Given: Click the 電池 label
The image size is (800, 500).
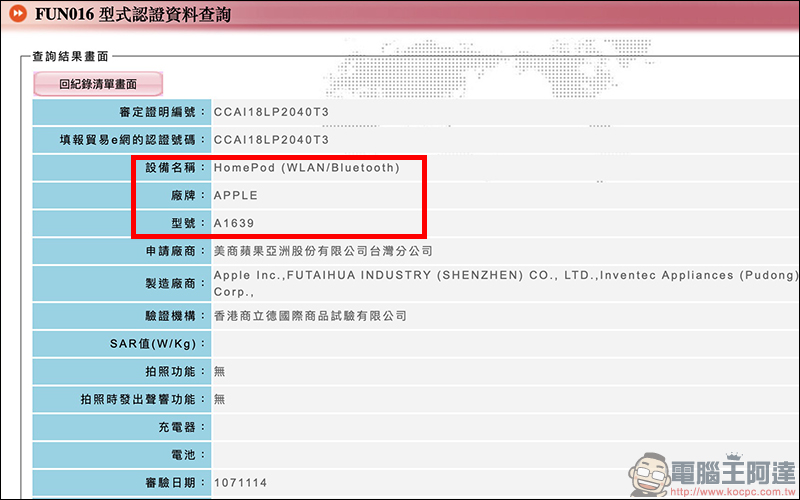Looking at the screenshot, I should pos(188,455).
